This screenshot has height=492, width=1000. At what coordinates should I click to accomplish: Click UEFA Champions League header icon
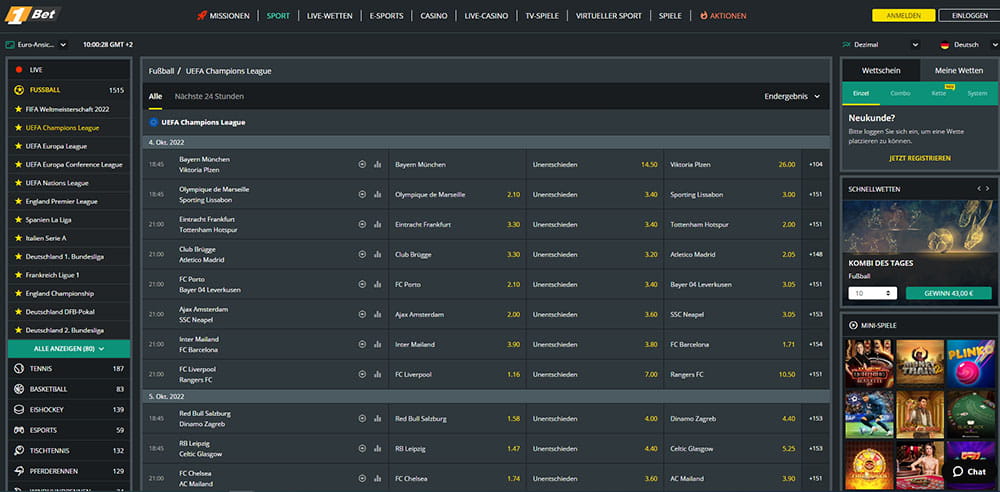154,122
